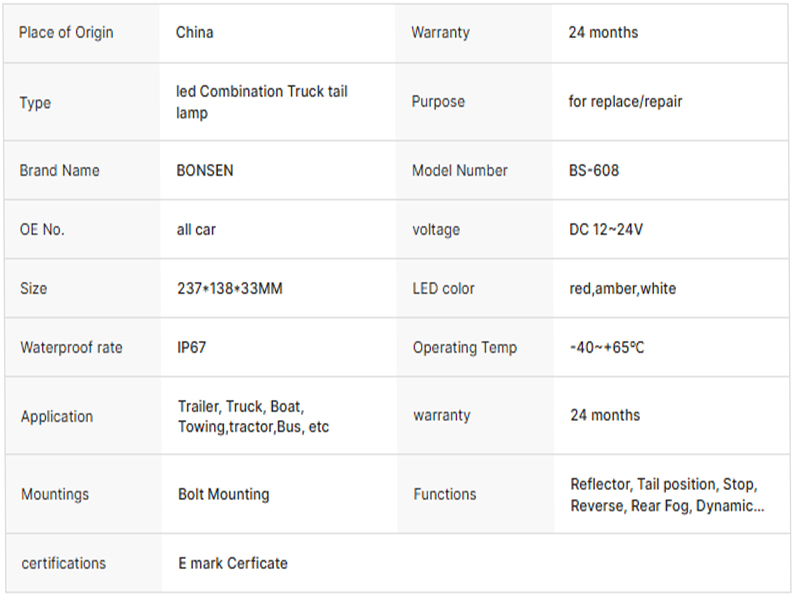Click the Waterproof rate label
This screenshot has height=600, width=800.
coord(71,347)
